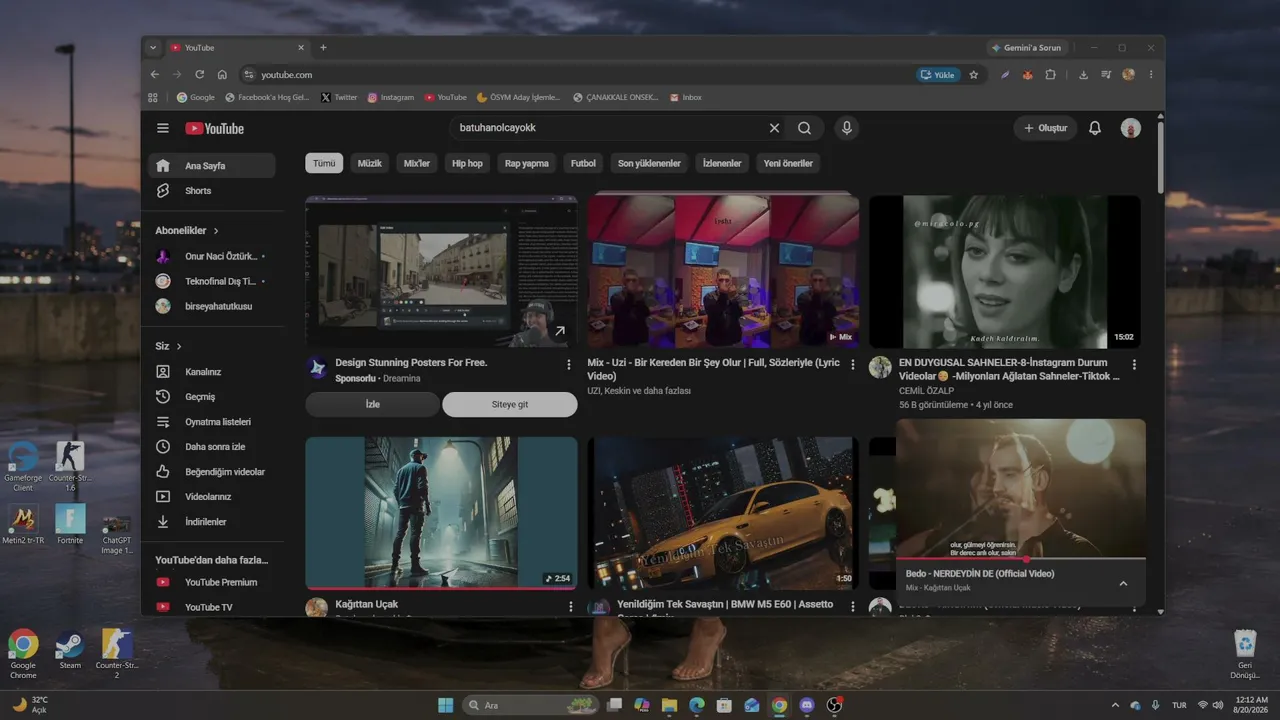
Task: Select the Rap yapma filter chip
Action: tap(527, 163)
